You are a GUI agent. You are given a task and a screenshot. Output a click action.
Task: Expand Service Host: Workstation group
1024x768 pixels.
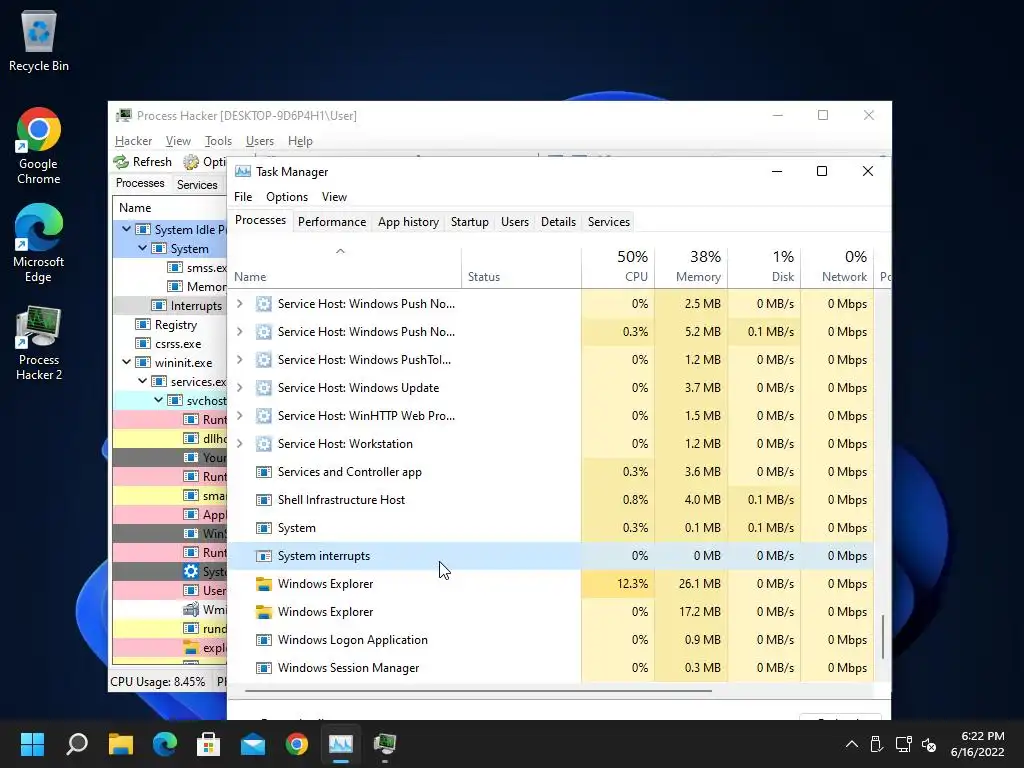(240, 444)
